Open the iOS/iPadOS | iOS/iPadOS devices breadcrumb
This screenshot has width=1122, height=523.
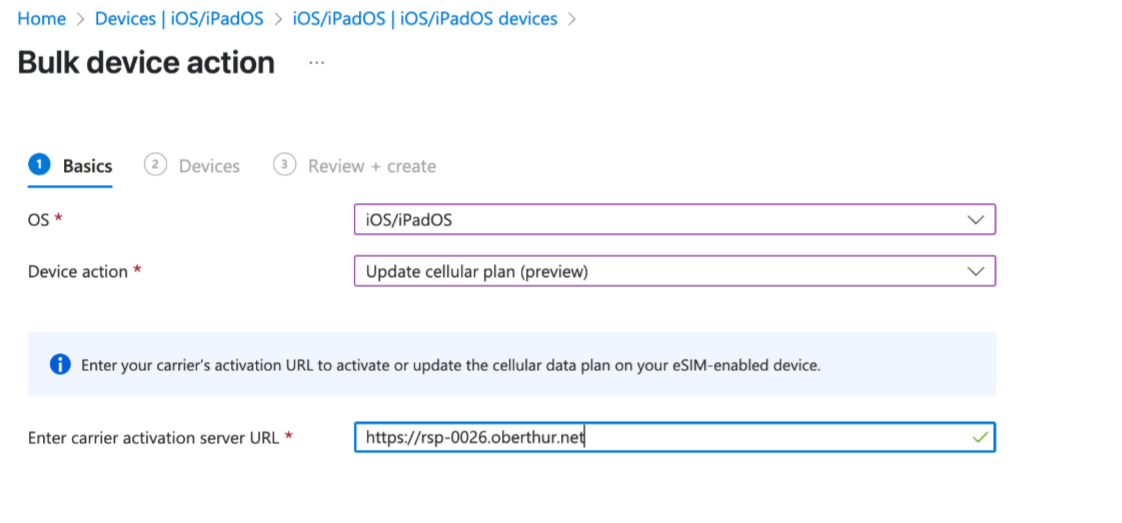pos(425,19)
